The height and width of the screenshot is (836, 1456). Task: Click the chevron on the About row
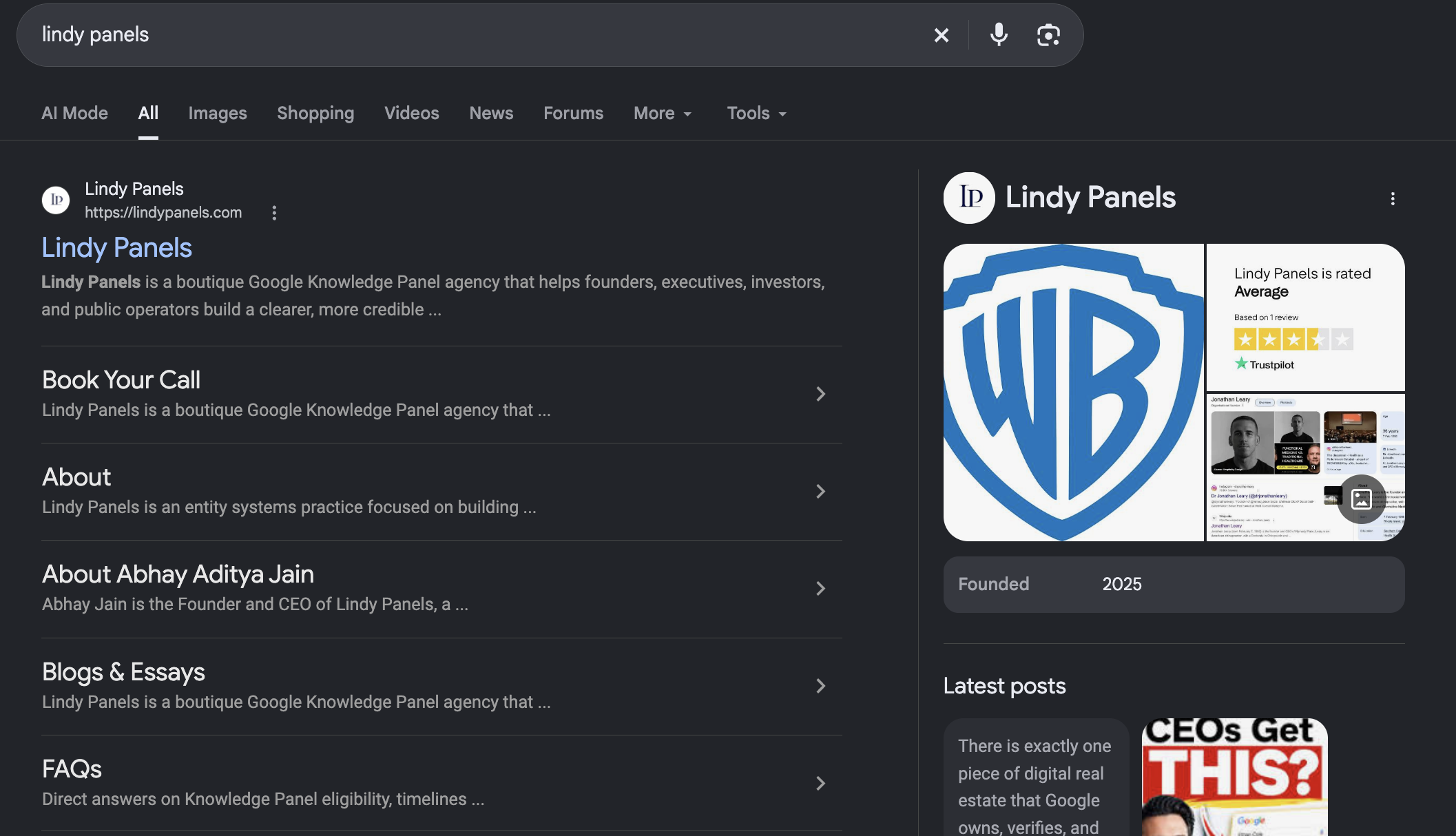(x=820, y=491)
